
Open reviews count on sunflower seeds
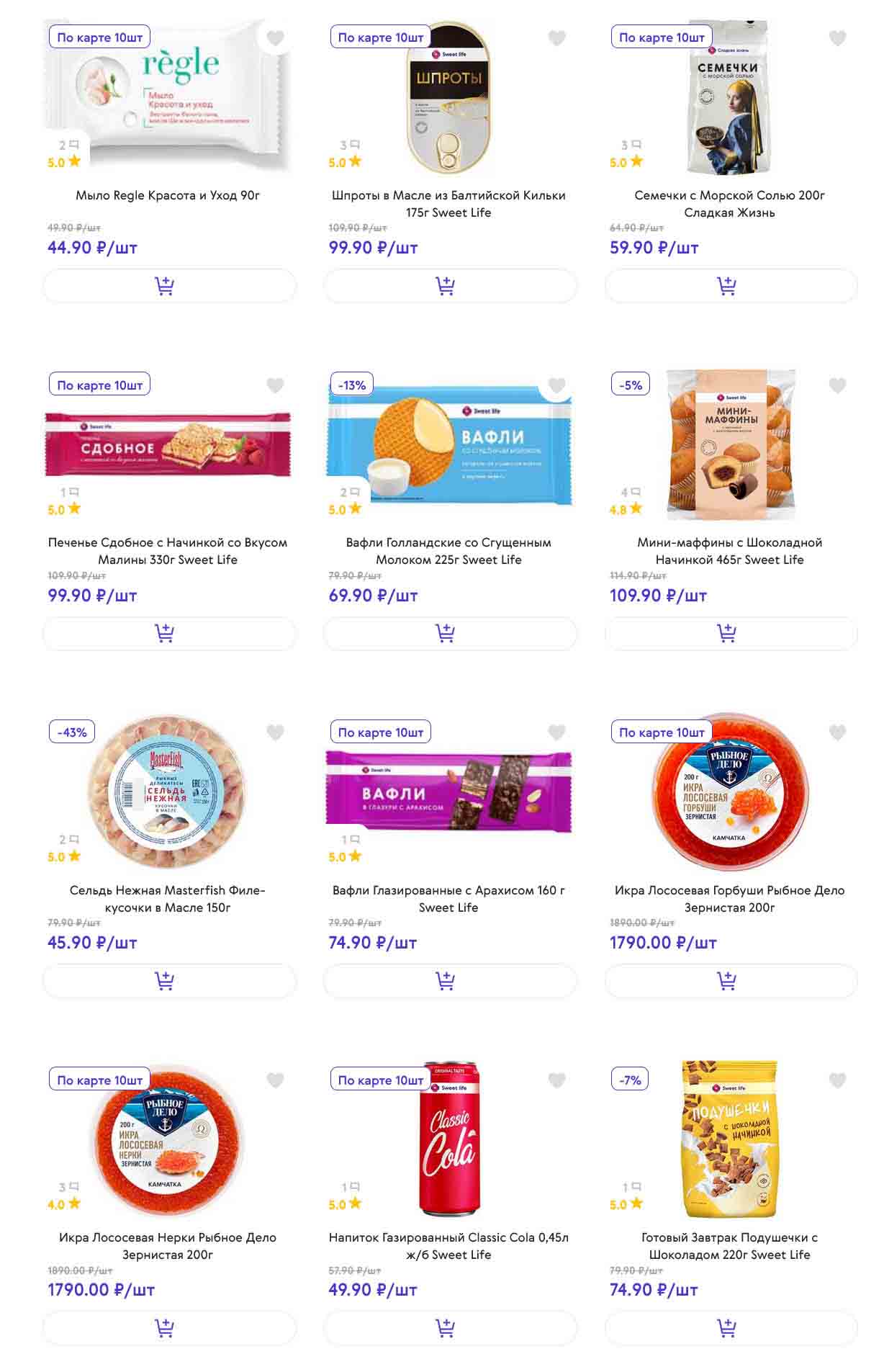631,145
